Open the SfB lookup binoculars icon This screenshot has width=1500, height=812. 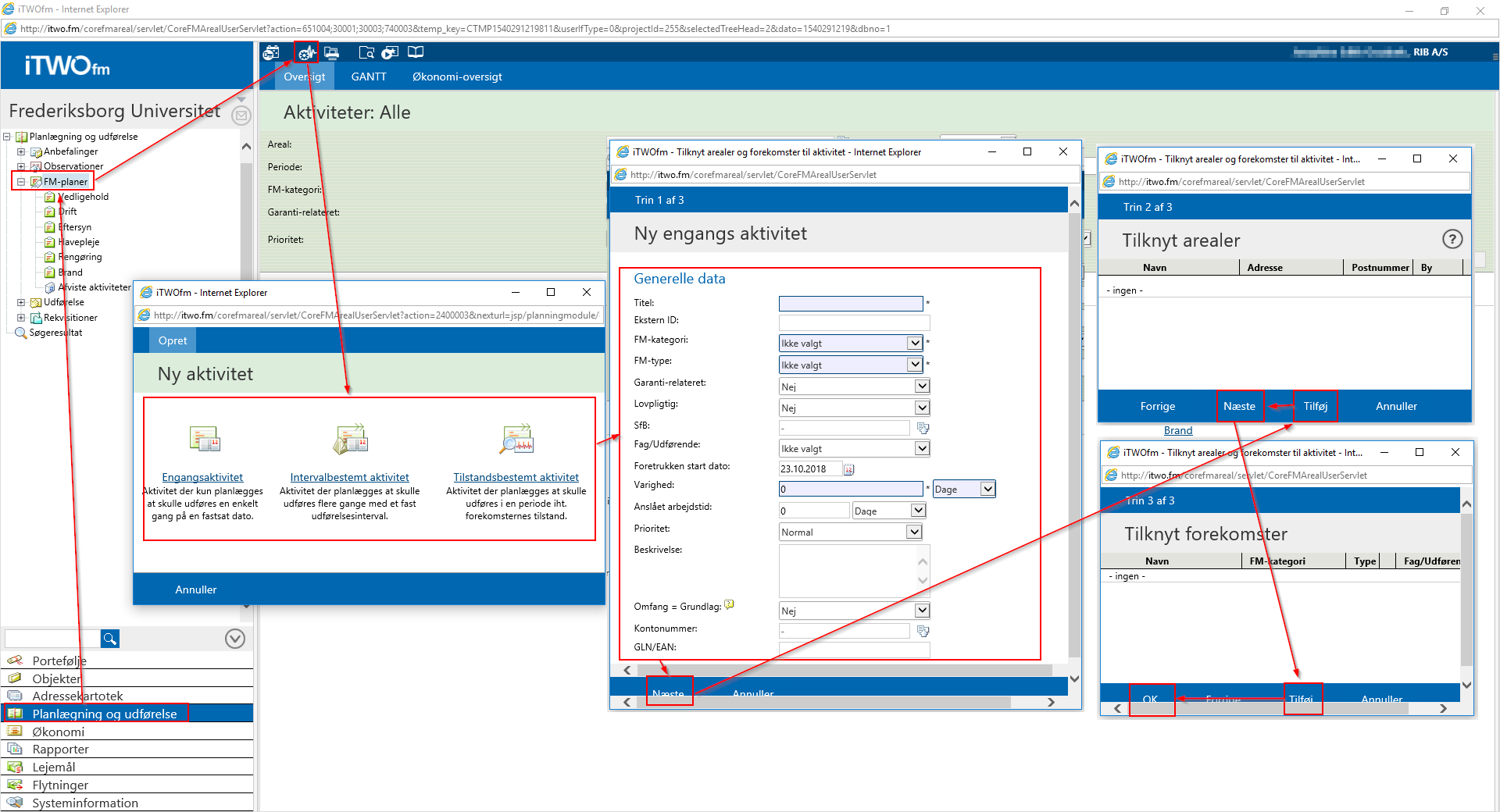(x=923, y=427)
